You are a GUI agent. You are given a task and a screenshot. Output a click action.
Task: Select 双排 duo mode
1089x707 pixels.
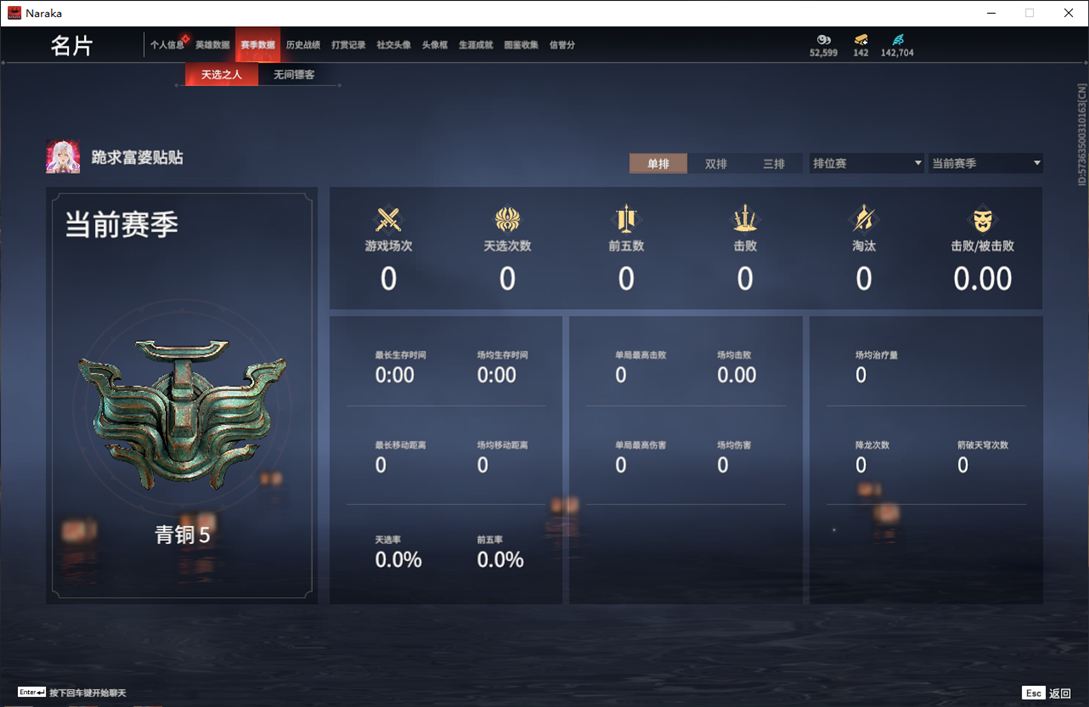(715, 163)
